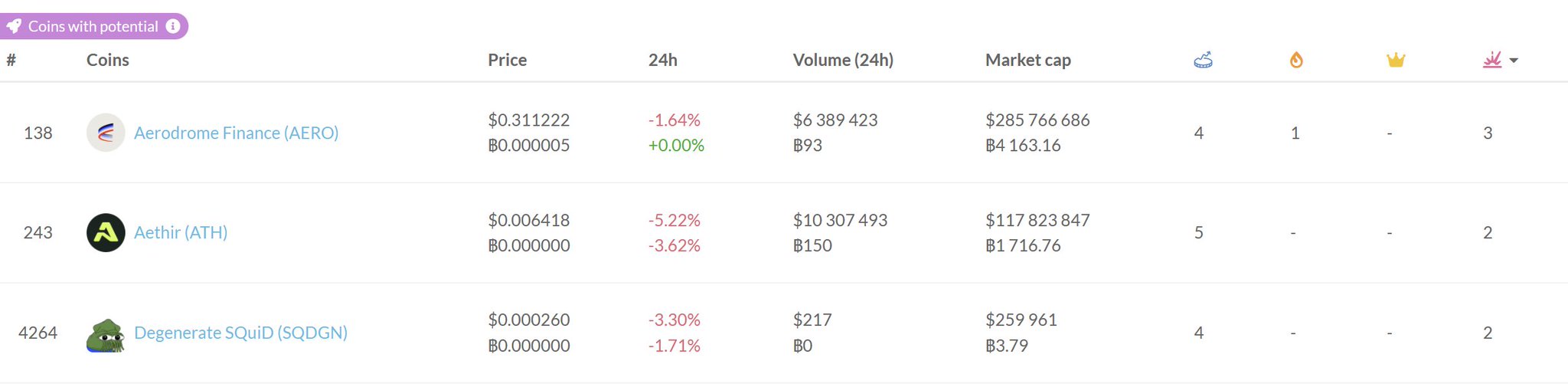Sort table by Price column header

tap(507, 60)
